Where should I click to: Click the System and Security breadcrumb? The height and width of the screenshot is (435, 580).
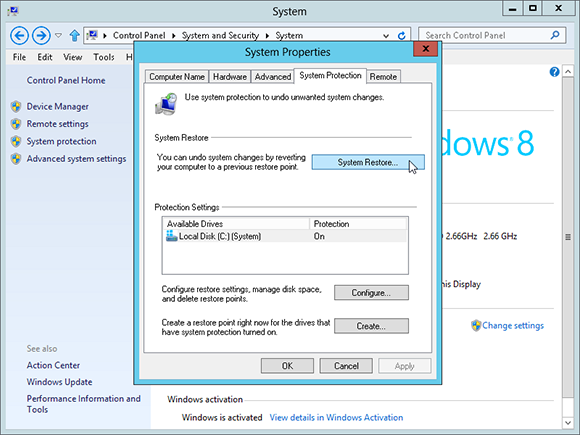click(220, 36)
